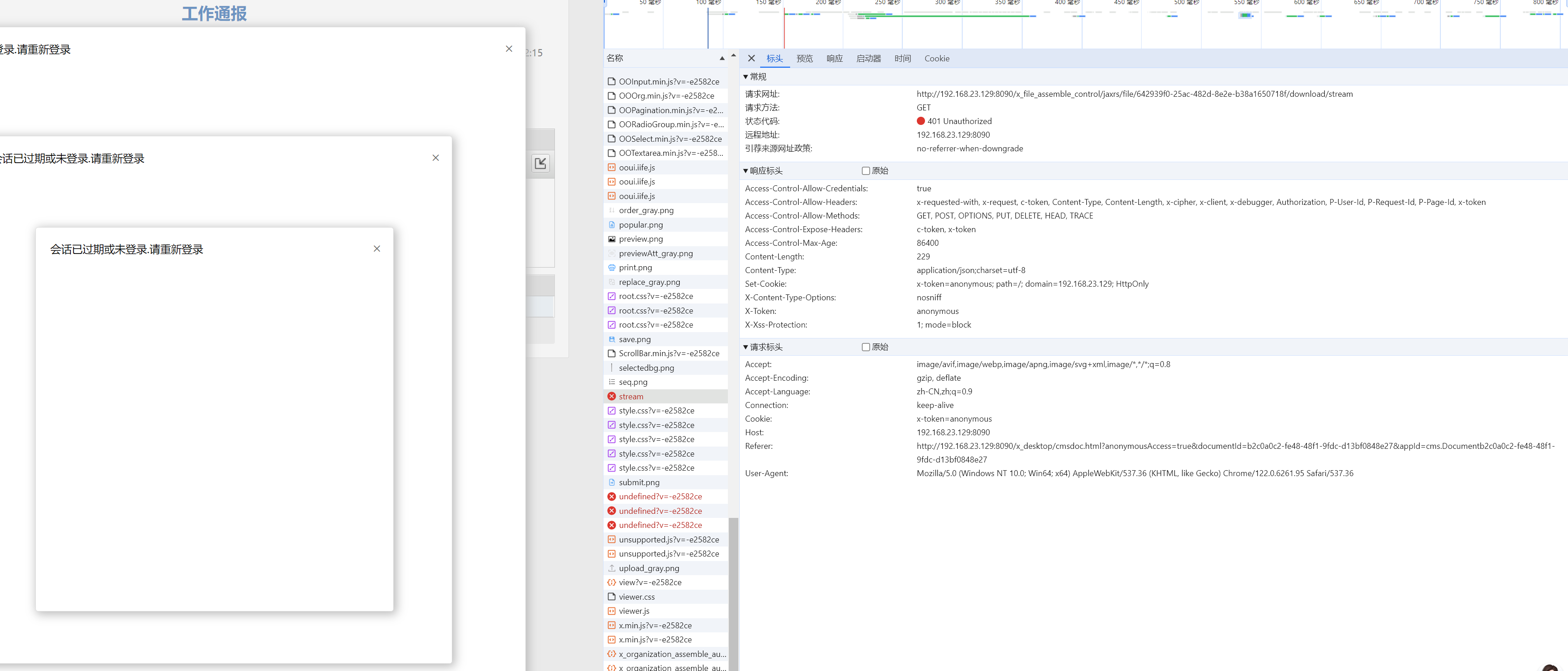Viewport: 1568px width, 671px height.
Task: Close the middle session expired dialog
Action: pyautogui.click(x=435, y=158)
